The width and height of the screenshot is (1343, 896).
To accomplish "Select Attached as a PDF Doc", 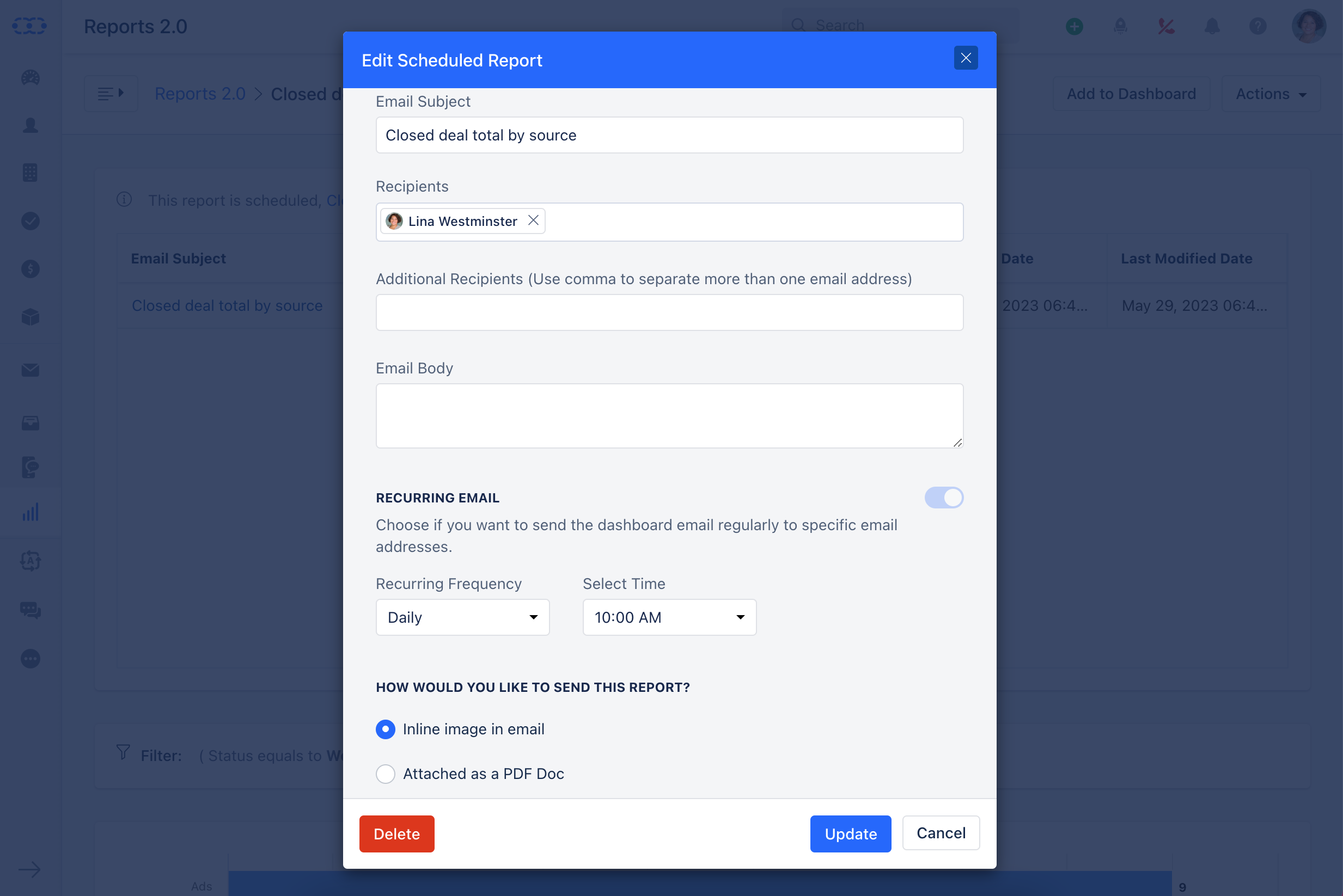I will [386, 774].
